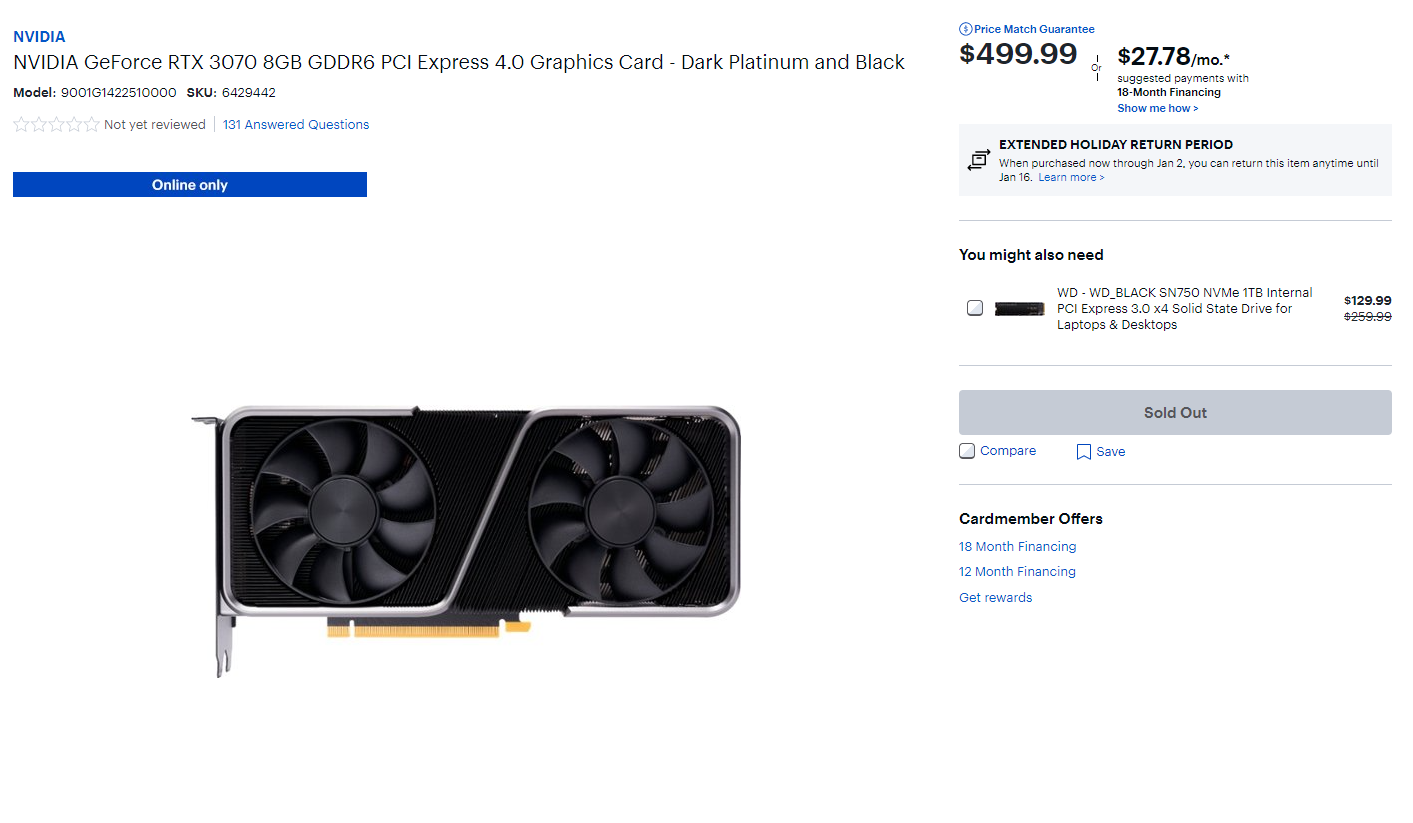
Task: Click the WD_BLACK SSD thumbnail image
Action: coord(1020,309)
